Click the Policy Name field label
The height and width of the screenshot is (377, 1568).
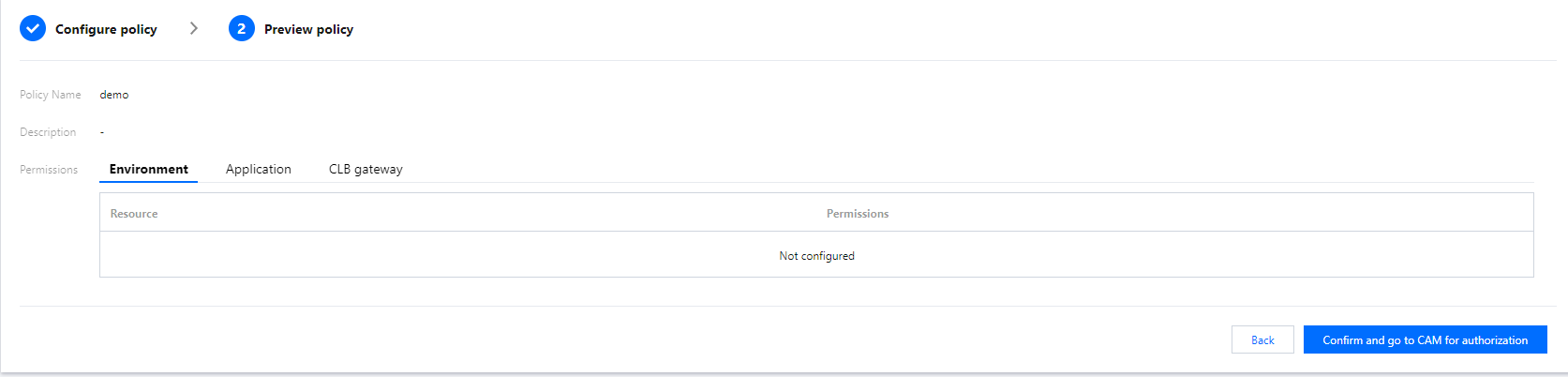coord(51,95)
